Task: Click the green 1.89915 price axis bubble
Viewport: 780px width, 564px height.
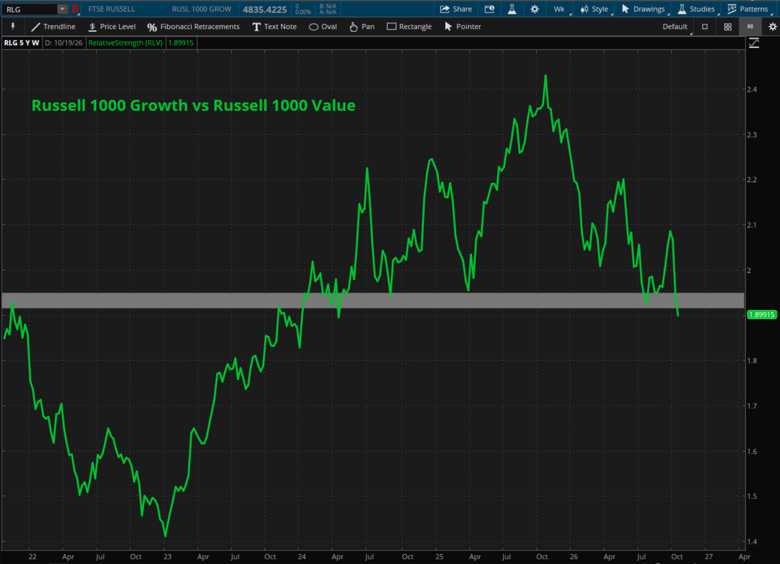Action: click(x=762, y=314)
